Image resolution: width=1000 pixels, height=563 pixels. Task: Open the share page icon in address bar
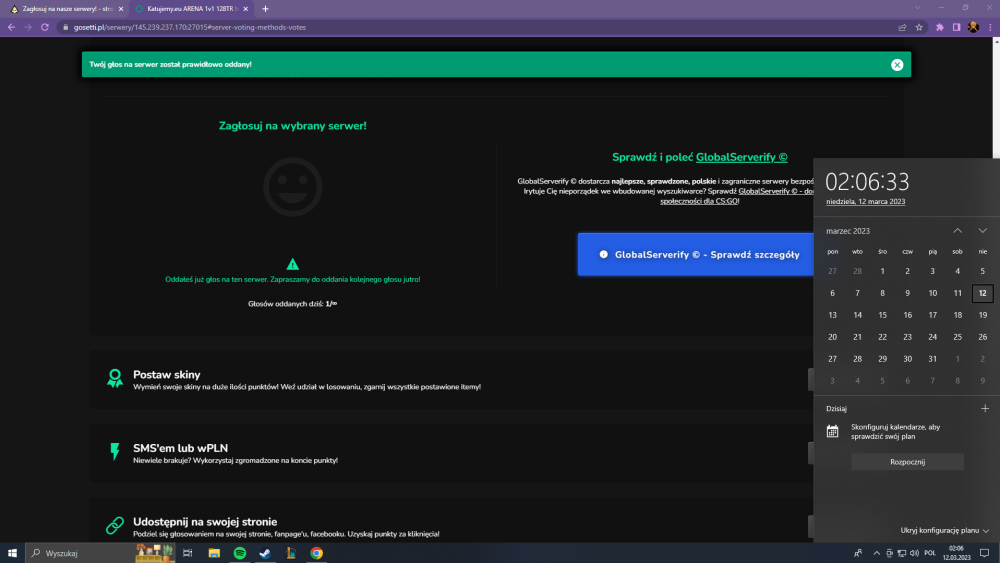point(902,27)
